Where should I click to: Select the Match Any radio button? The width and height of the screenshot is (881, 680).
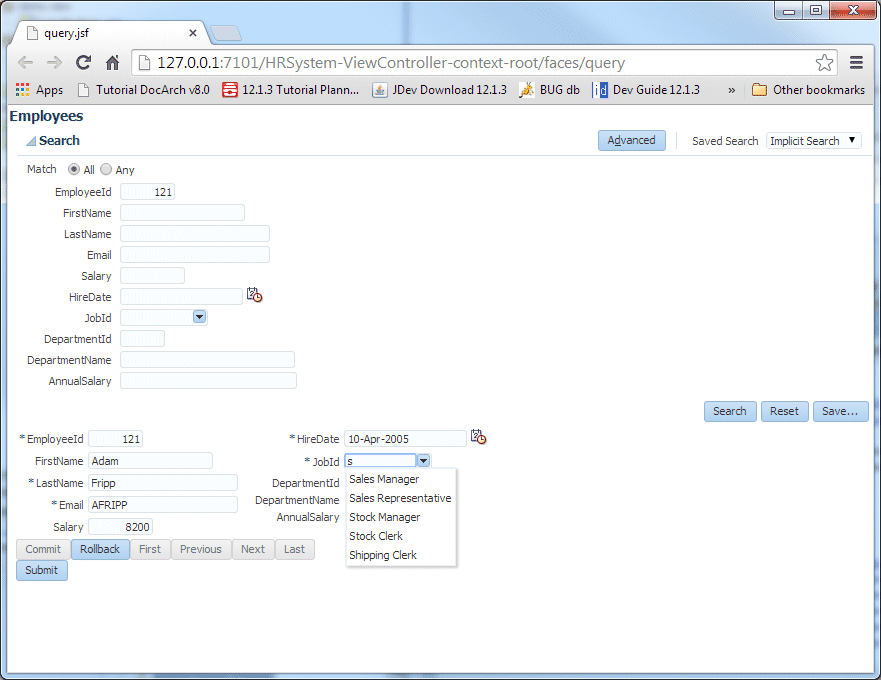point(106,169)
